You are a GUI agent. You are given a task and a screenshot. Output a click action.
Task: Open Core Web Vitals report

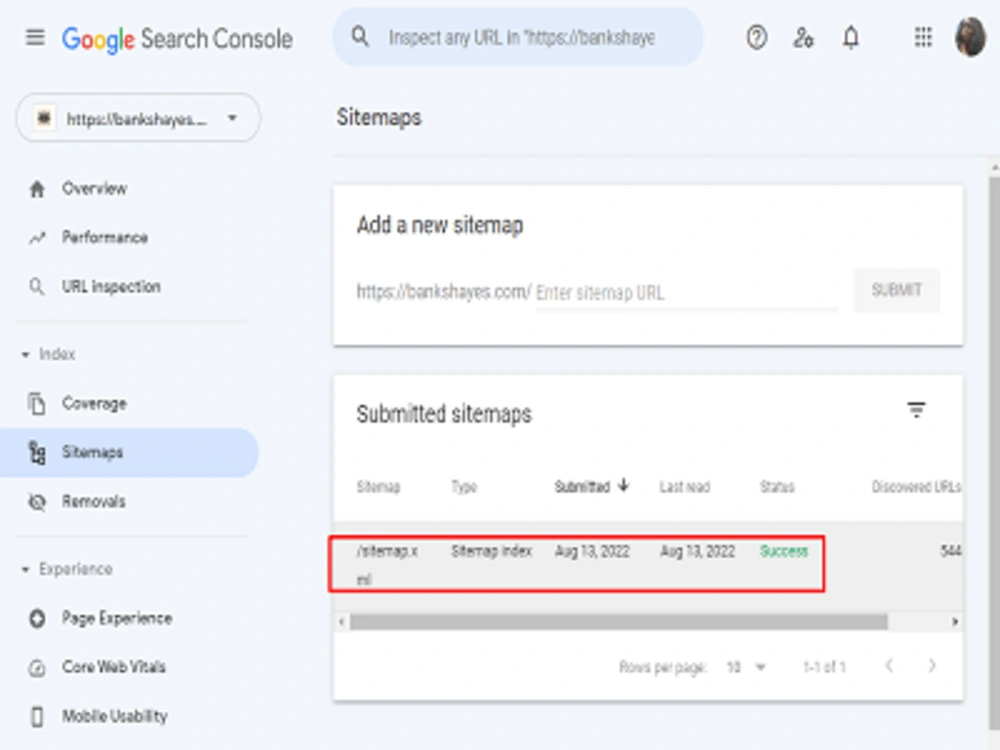tap(114, 666)
